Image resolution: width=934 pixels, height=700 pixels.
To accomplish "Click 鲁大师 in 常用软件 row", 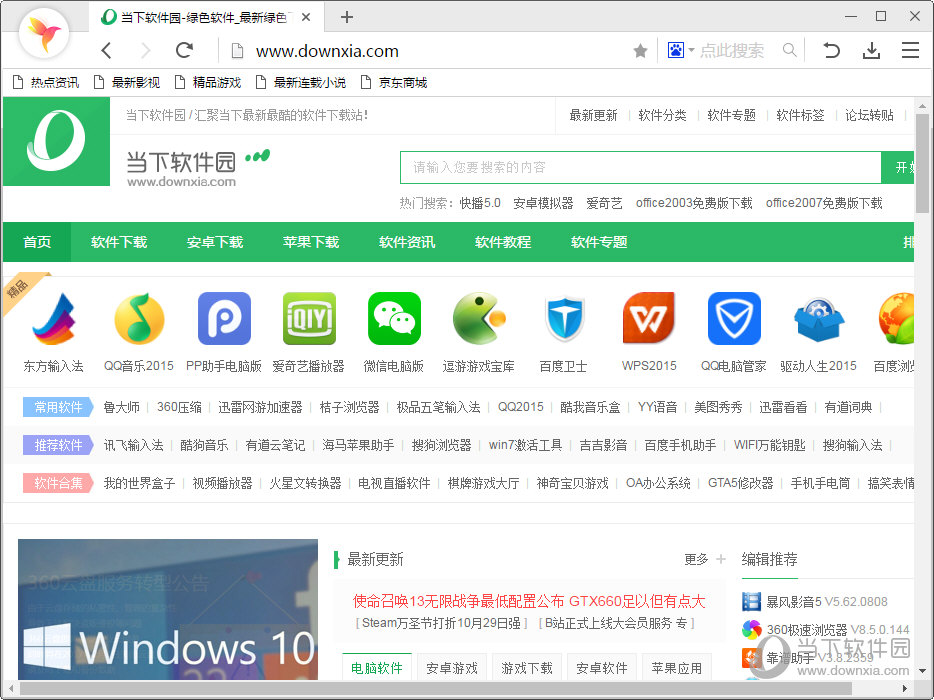I will (122, 407).
